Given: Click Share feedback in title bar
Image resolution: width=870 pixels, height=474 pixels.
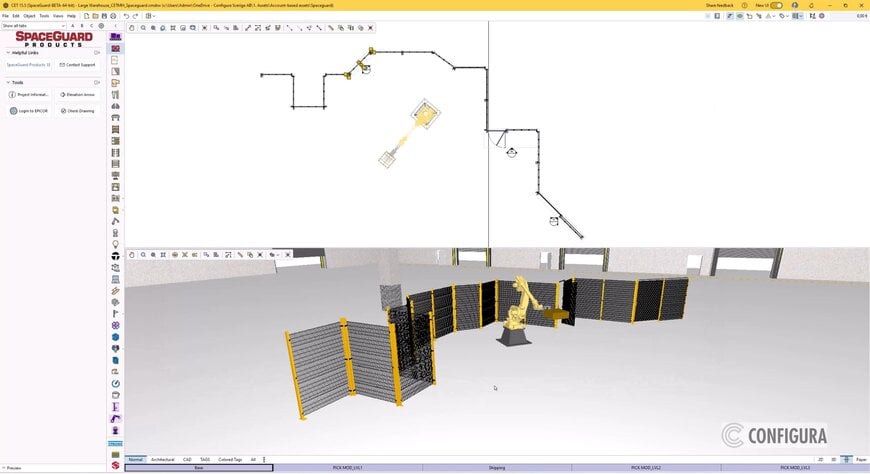Looking at the screenshot, I should (x=720, y=6).
